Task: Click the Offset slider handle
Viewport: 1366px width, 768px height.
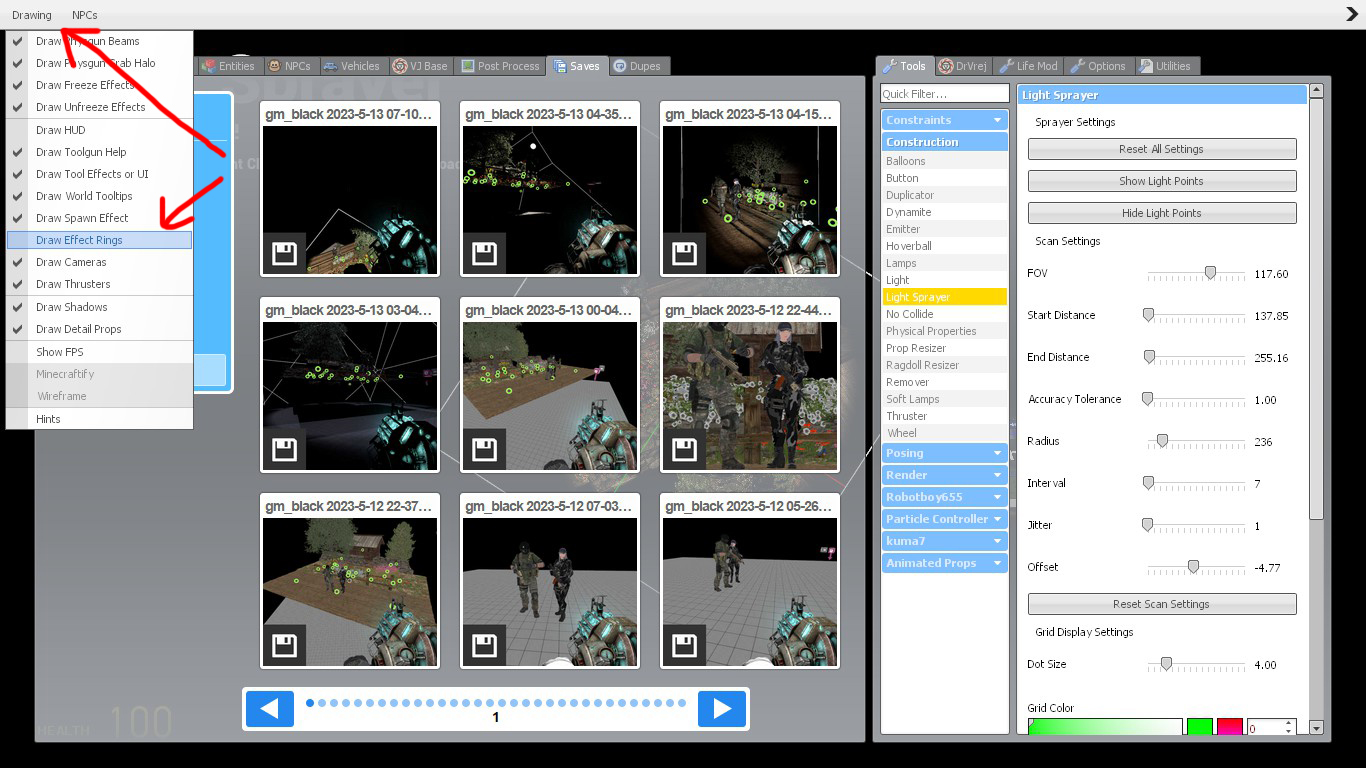Action: [1193, 566]
